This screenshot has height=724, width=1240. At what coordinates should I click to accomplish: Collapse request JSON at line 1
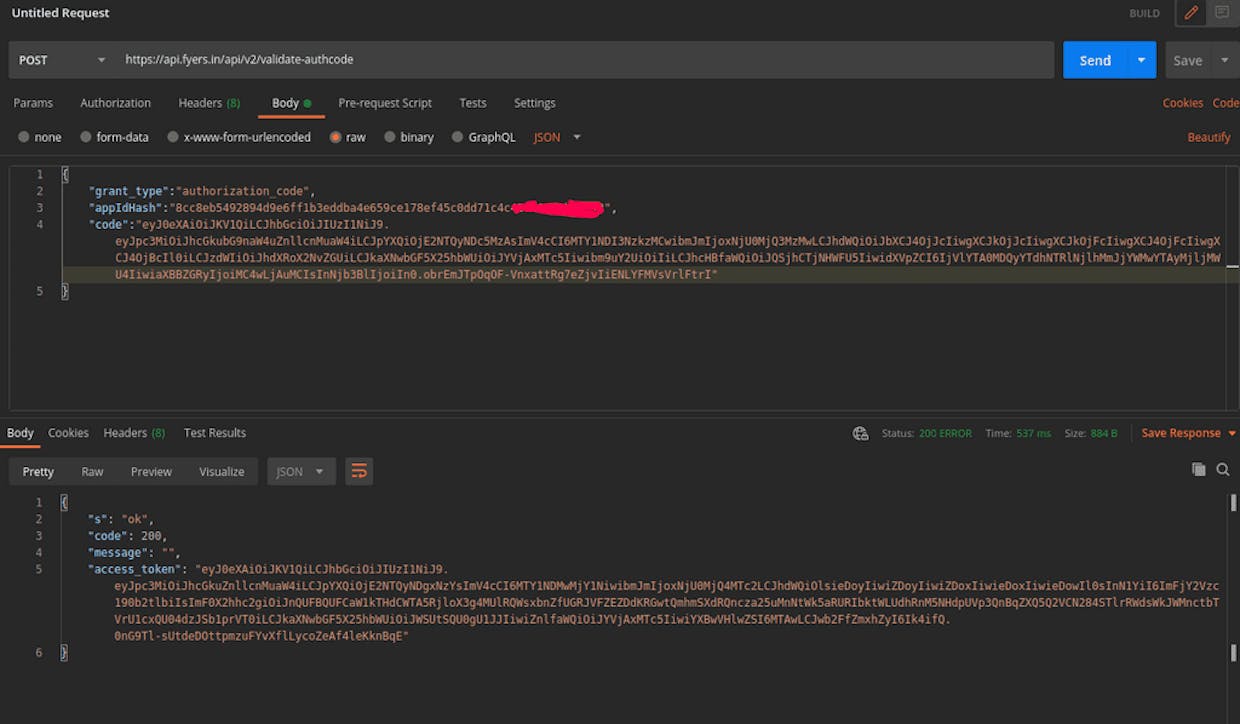[65, 175]
